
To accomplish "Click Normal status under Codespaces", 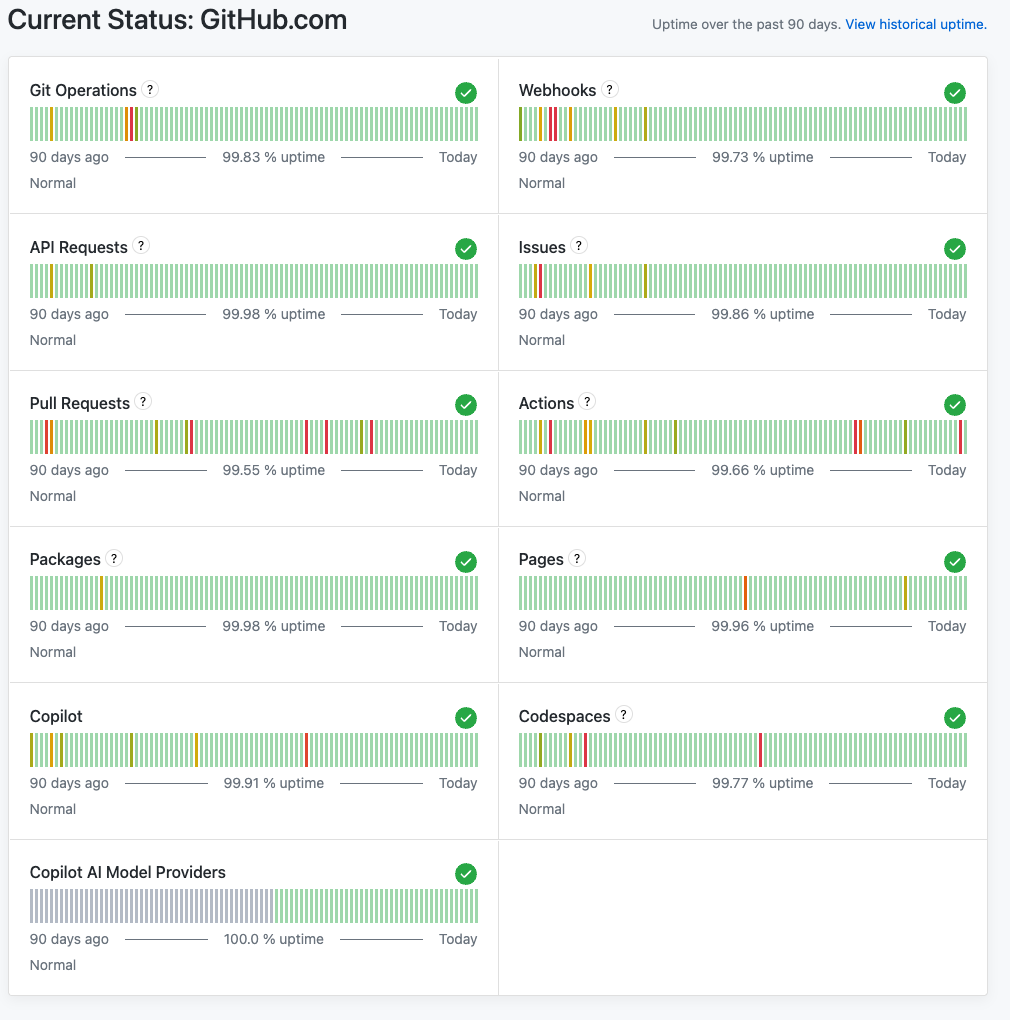I will (542, 809).
